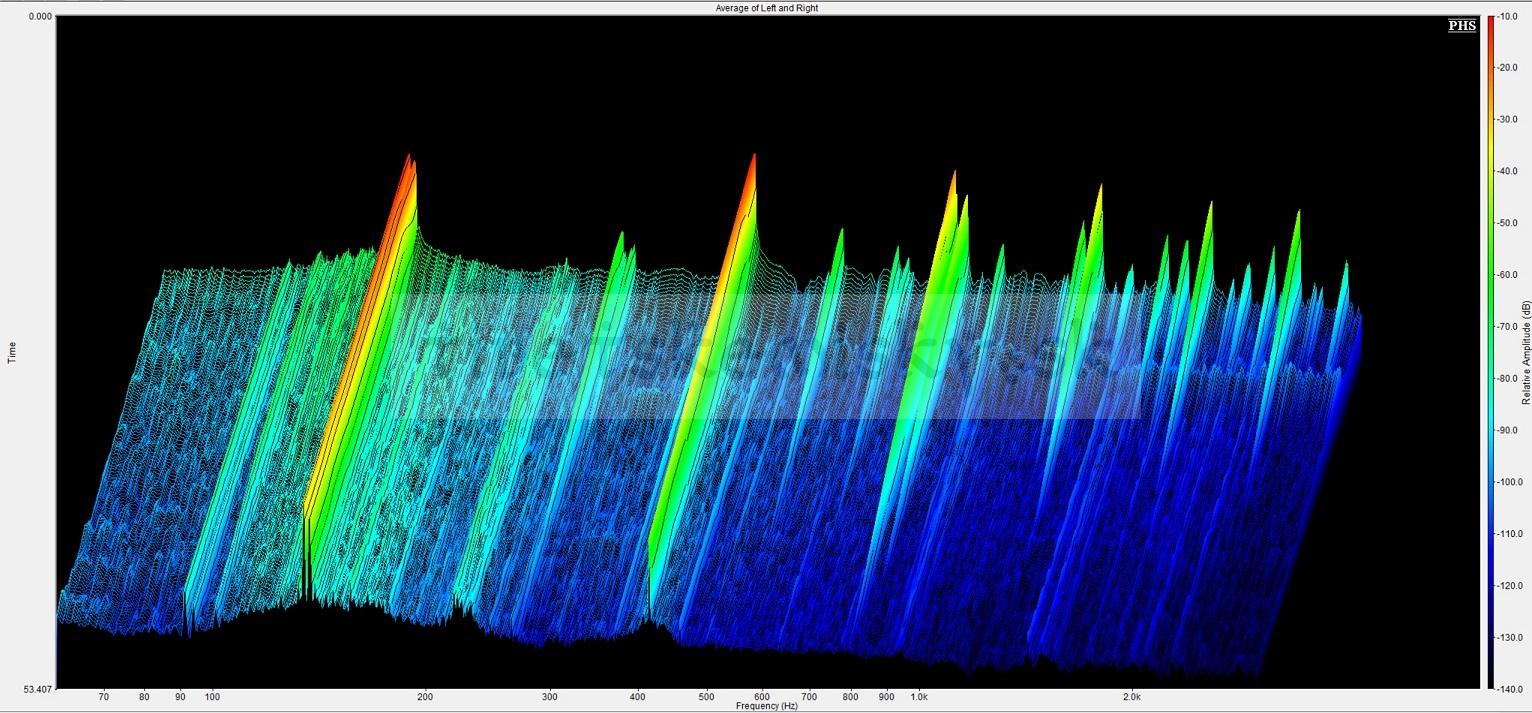Screen dimensions: 1532x713
Task: Select the "Average of Left and Right" title
Action: point(766,8)
